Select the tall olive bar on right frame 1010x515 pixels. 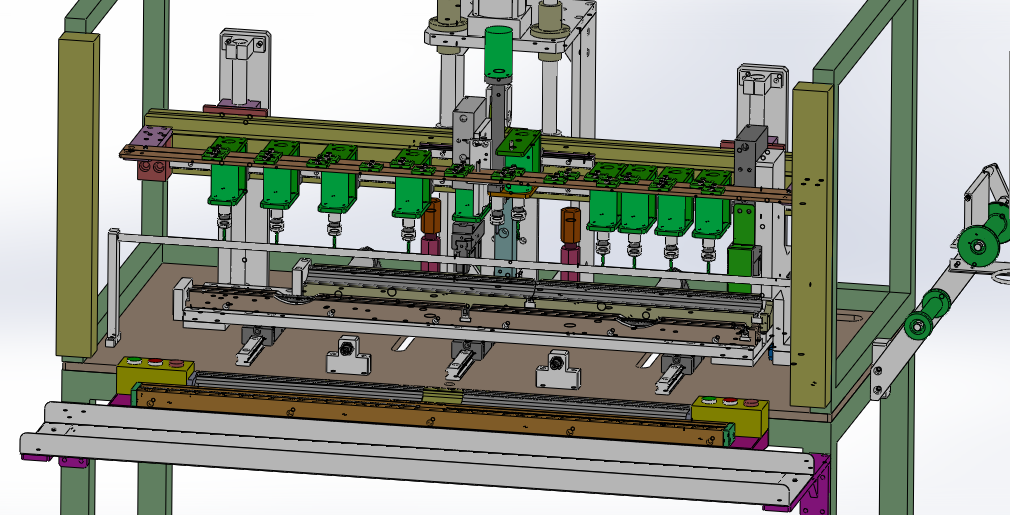click(x=812, y=245)
